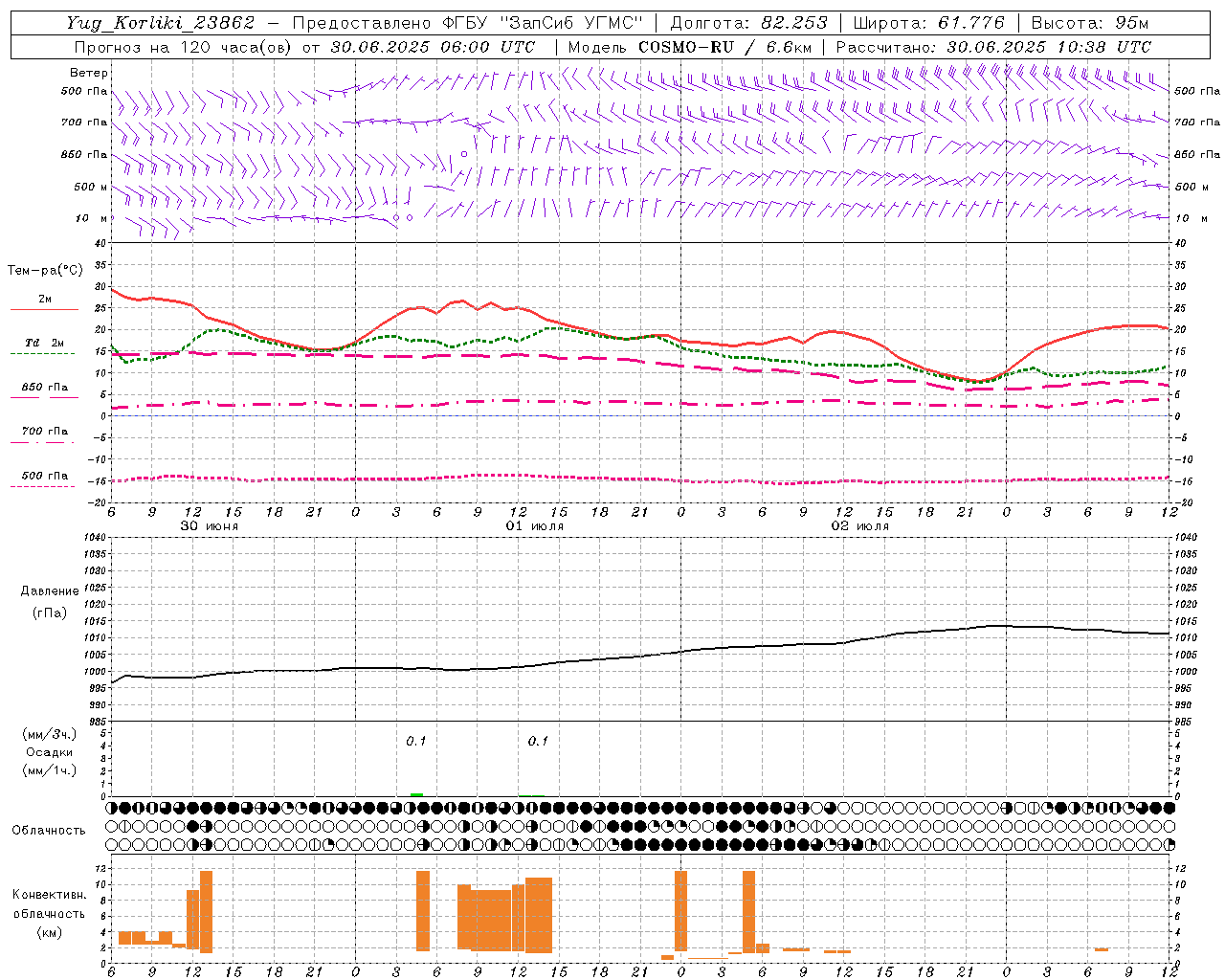
Task: Click the (мм/3ч.) precipitation unit label
Action: pos(50,735)
